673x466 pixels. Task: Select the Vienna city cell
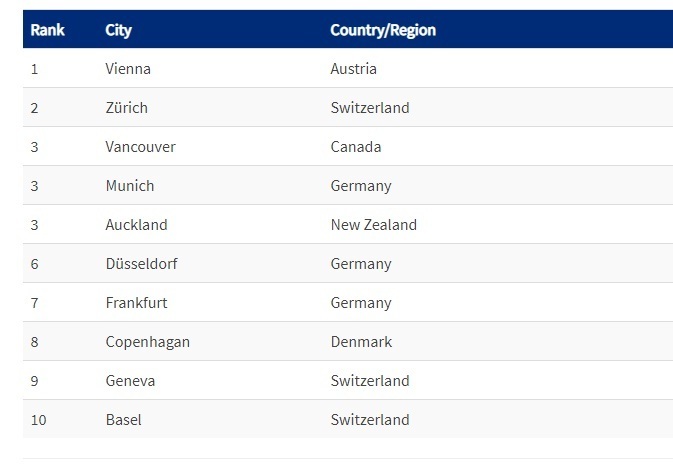[x=128, y=69]
